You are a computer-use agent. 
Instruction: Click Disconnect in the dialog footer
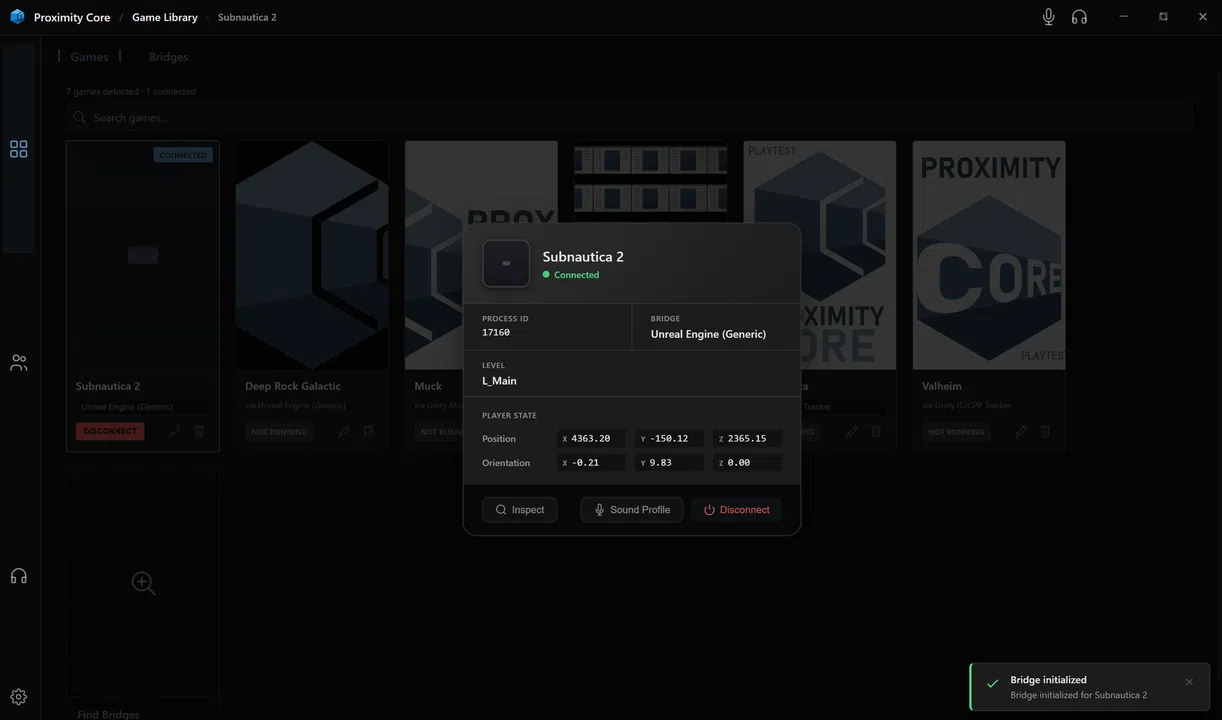click(736, 510)
